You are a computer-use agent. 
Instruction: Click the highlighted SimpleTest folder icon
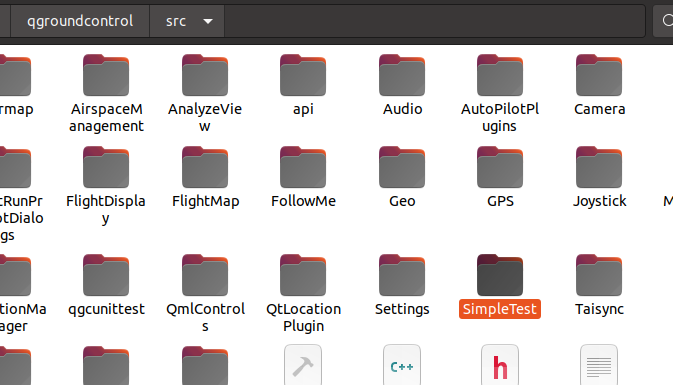[500, 275]
